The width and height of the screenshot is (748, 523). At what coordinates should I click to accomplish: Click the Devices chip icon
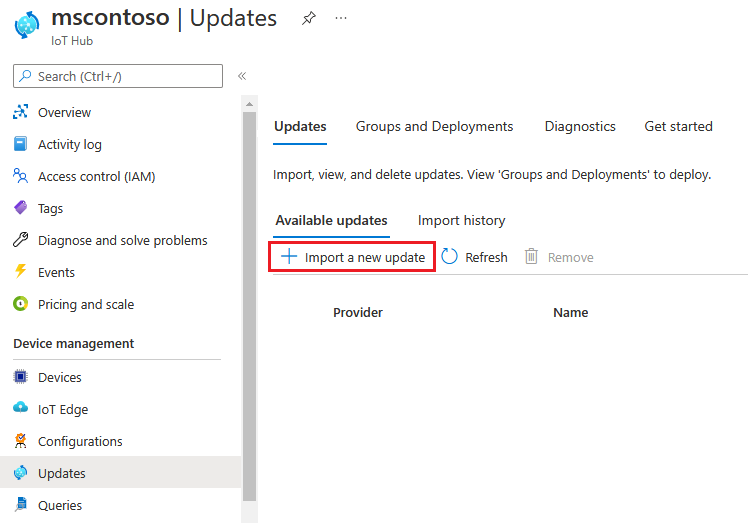pyautogui.click(x=20, y=378)
